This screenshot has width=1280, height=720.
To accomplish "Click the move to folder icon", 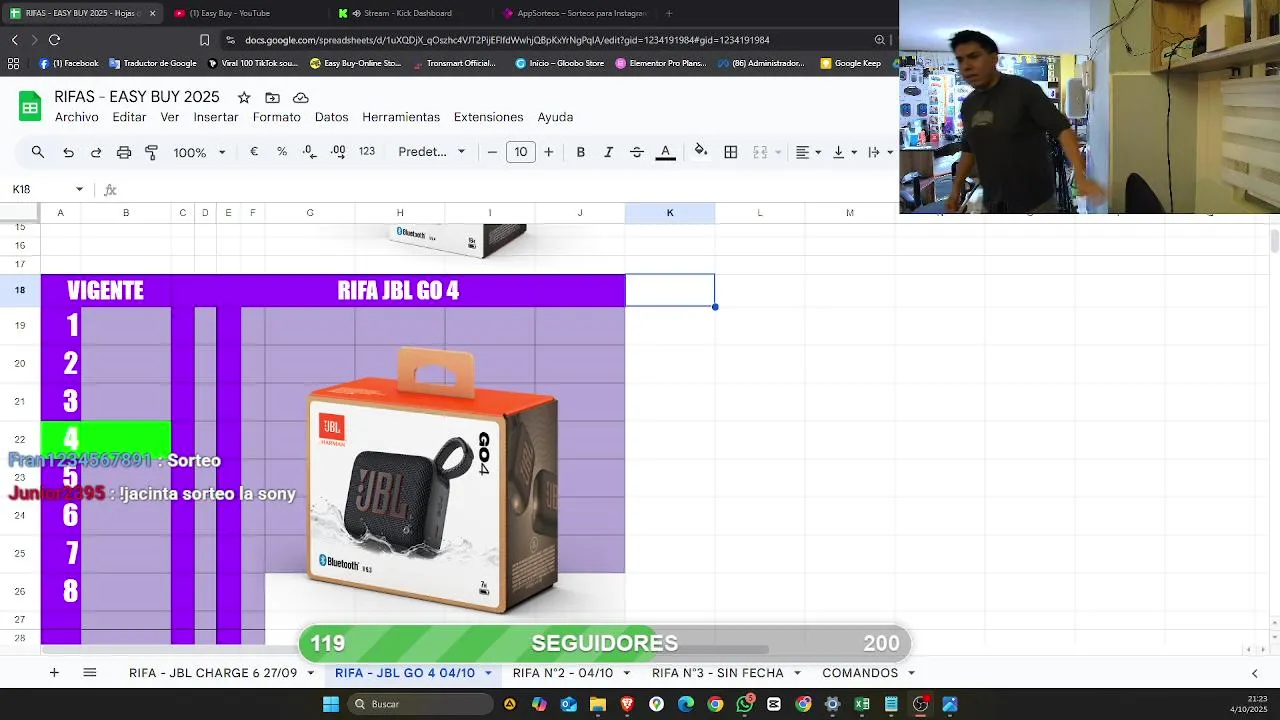I will point(272,97).
